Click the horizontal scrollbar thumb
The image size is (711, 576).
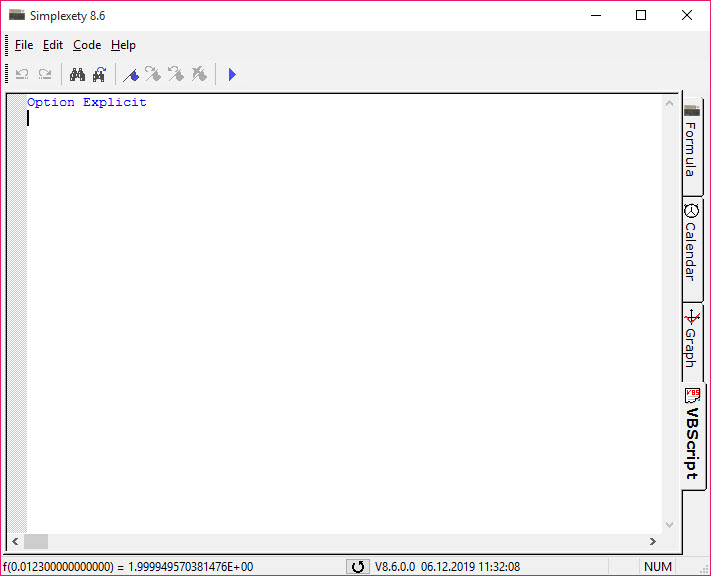36,541
